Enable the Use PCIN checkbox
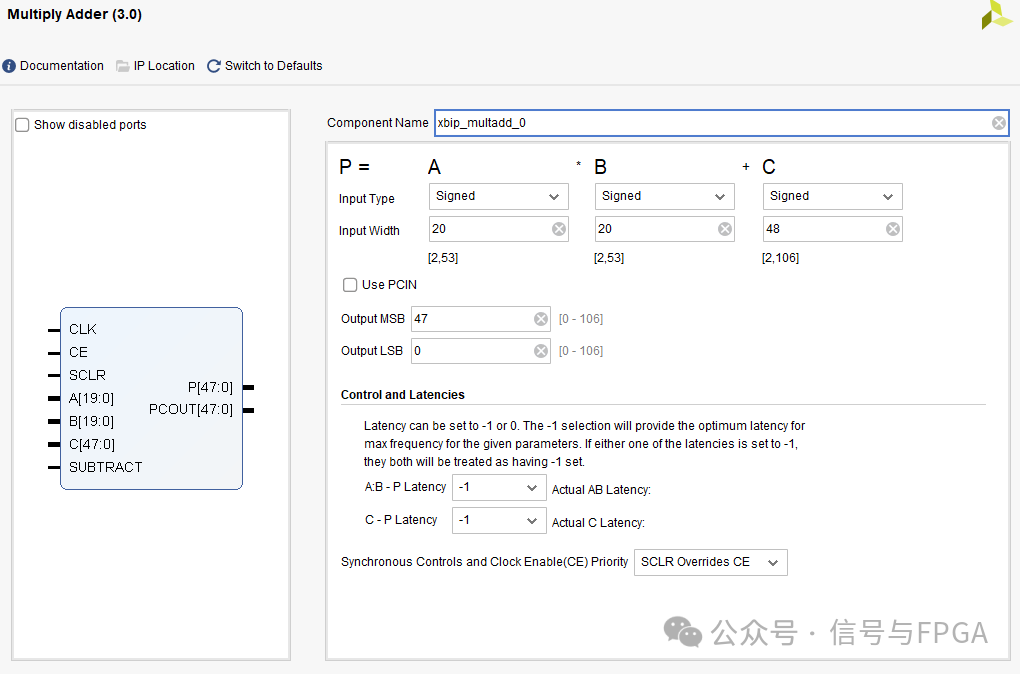1020x674 pixels. (x=350, y=285)
